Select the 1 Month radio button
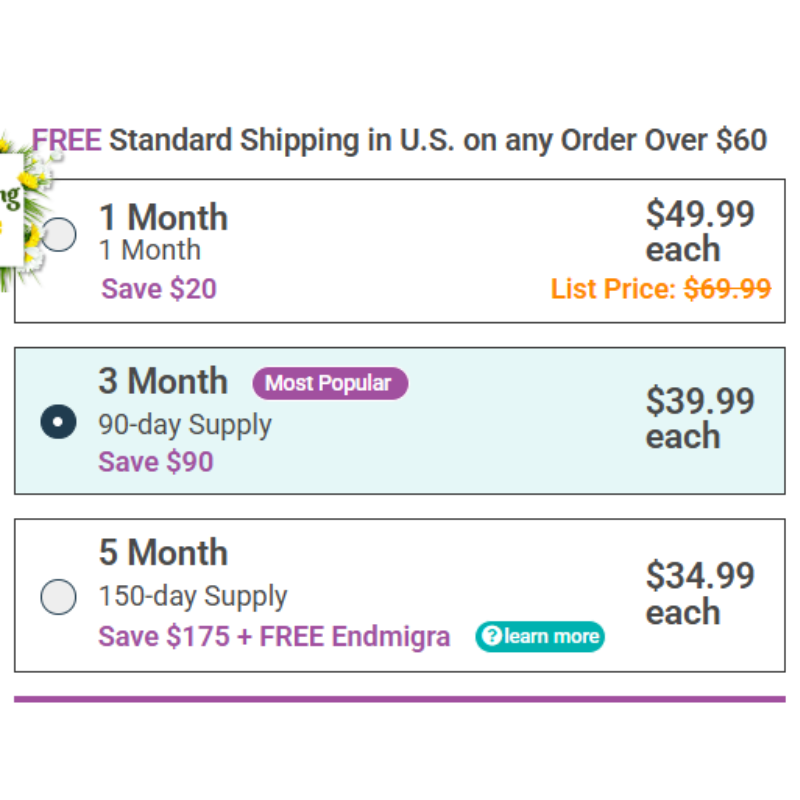 click(59, 235)
